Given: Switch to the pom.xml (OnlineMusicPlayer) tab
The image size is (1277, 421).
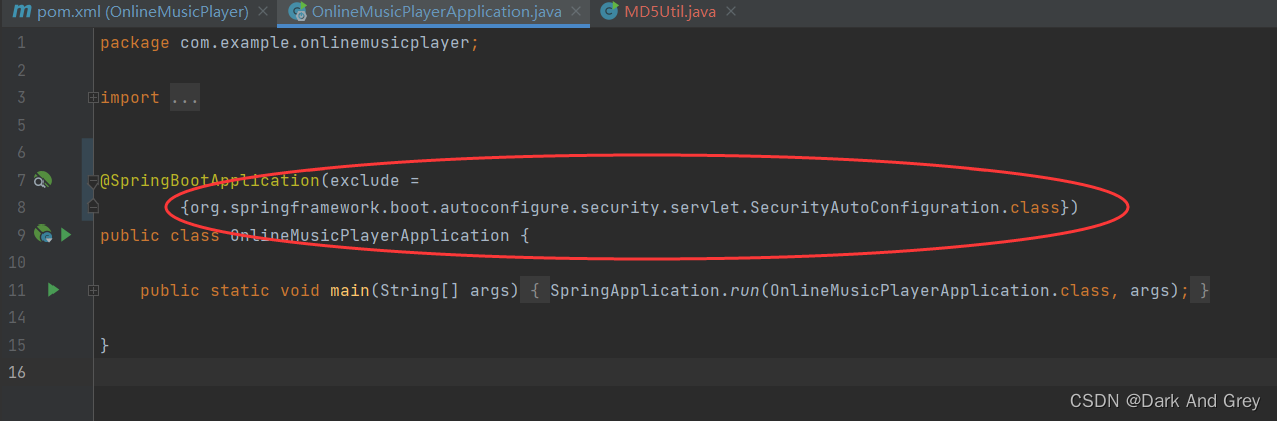Looking at the screenshot, I should coord(142,12).
